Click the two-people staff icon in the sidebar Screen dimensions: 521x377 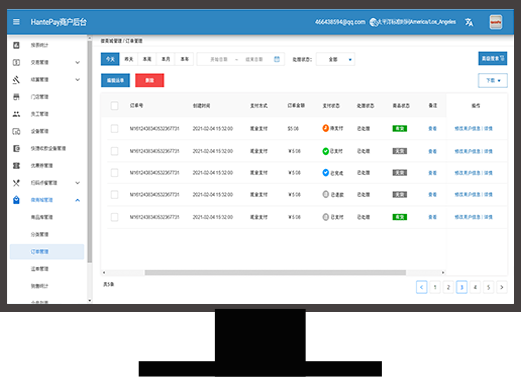click(16, 114)
